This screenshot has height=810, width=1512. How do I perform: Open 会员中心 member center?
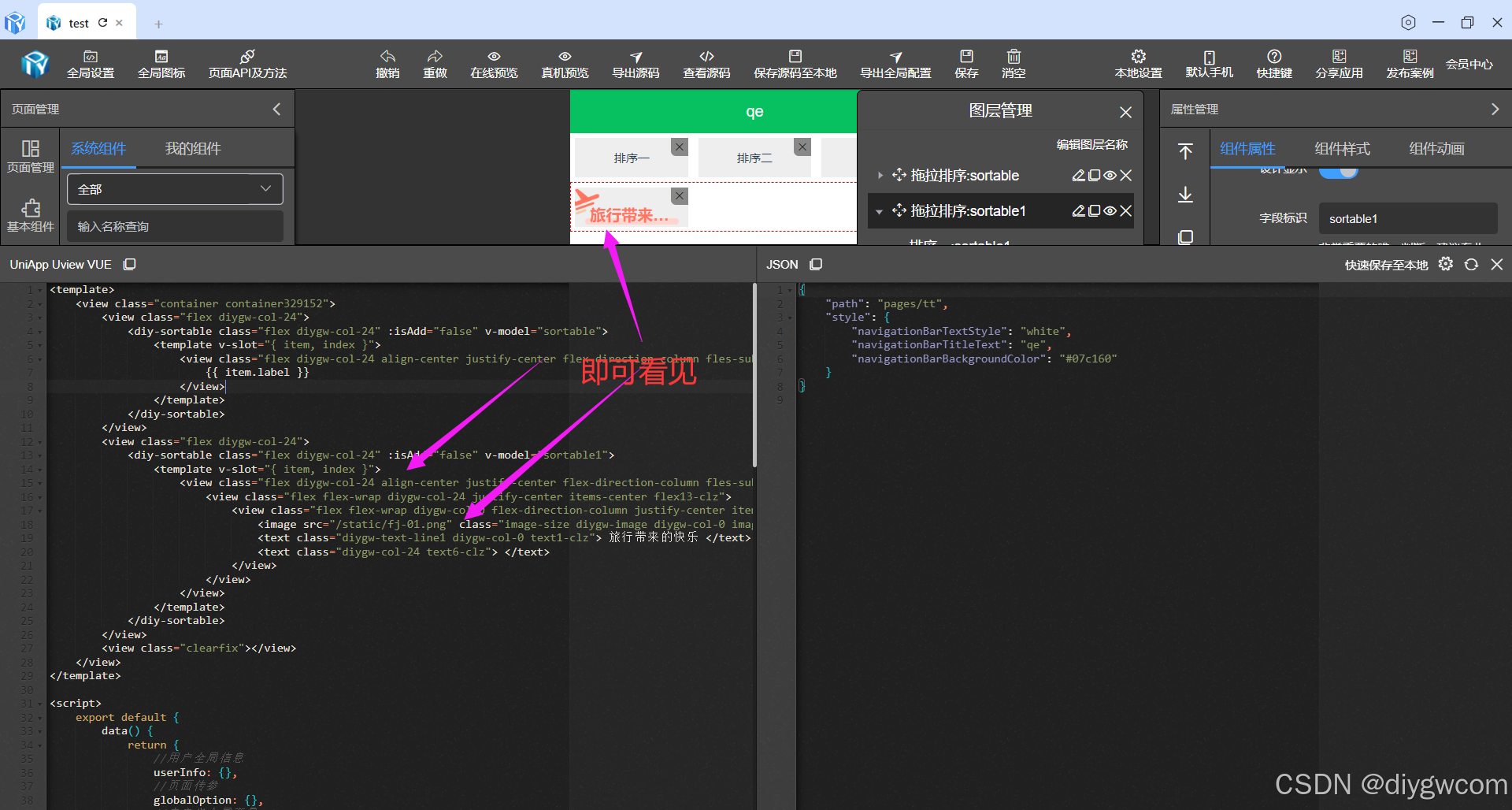click(x=1469, y=64)
